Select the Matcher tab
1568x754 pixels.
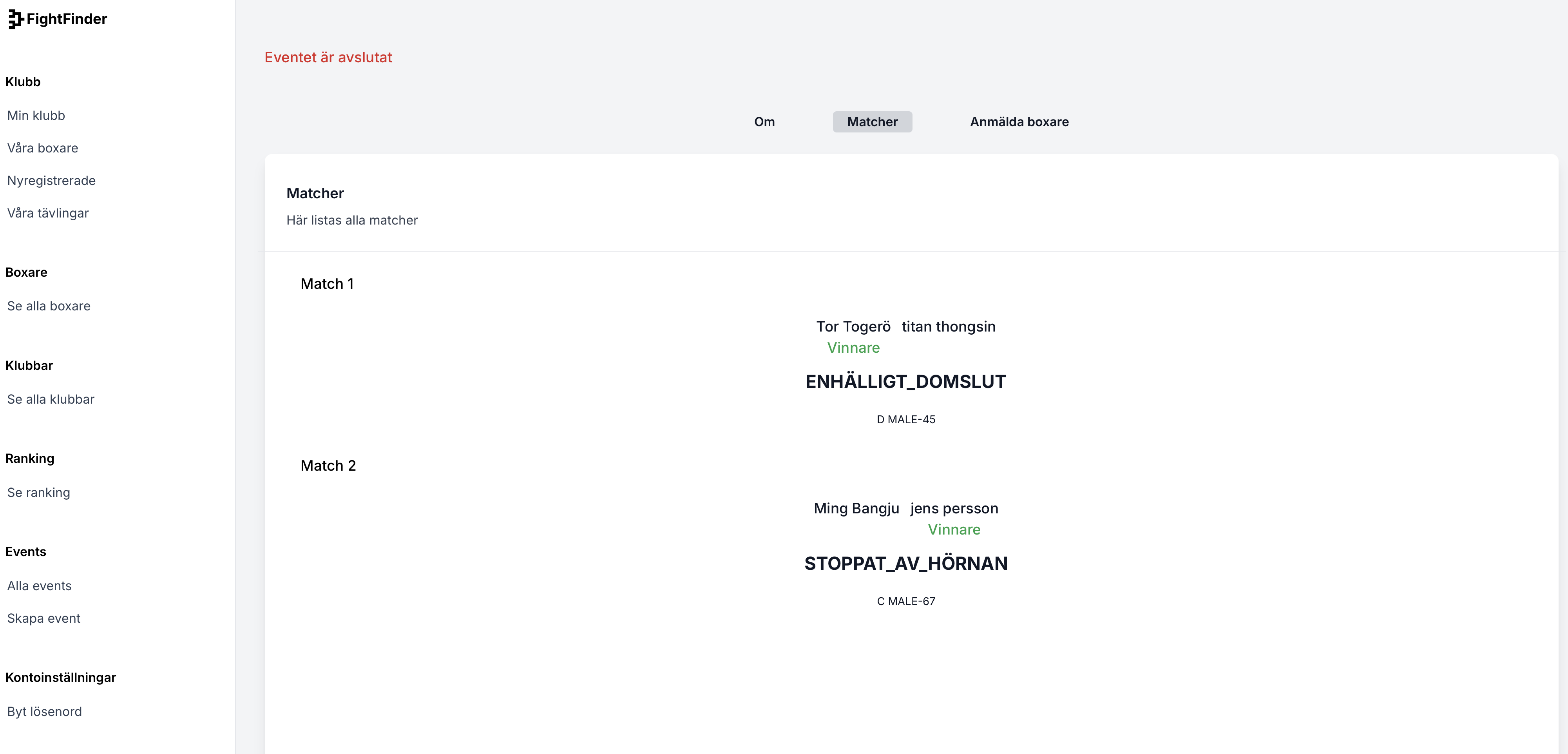[872, 122]
